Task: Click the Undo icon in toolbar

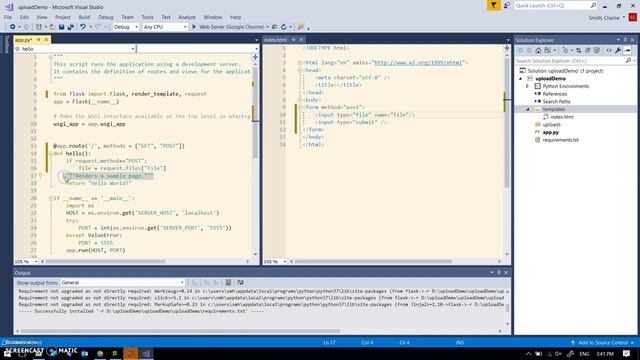Action: 83,27
